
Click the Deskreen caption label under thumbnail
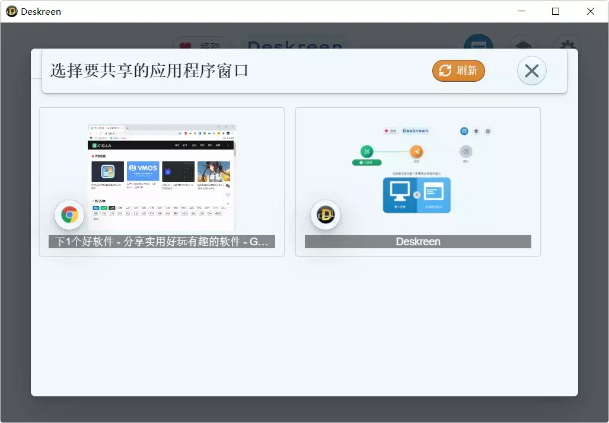click(418, 242)
